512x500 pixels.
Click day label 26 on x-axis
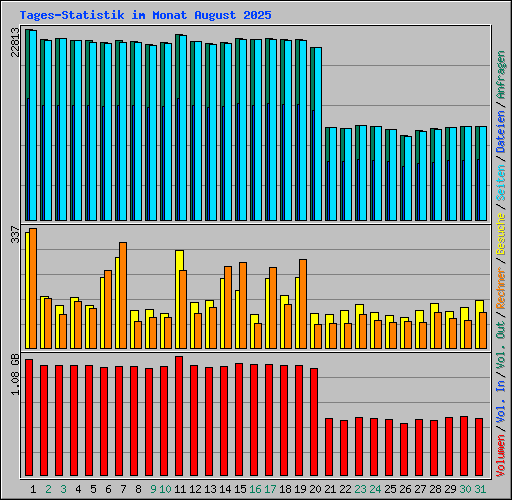405,489
